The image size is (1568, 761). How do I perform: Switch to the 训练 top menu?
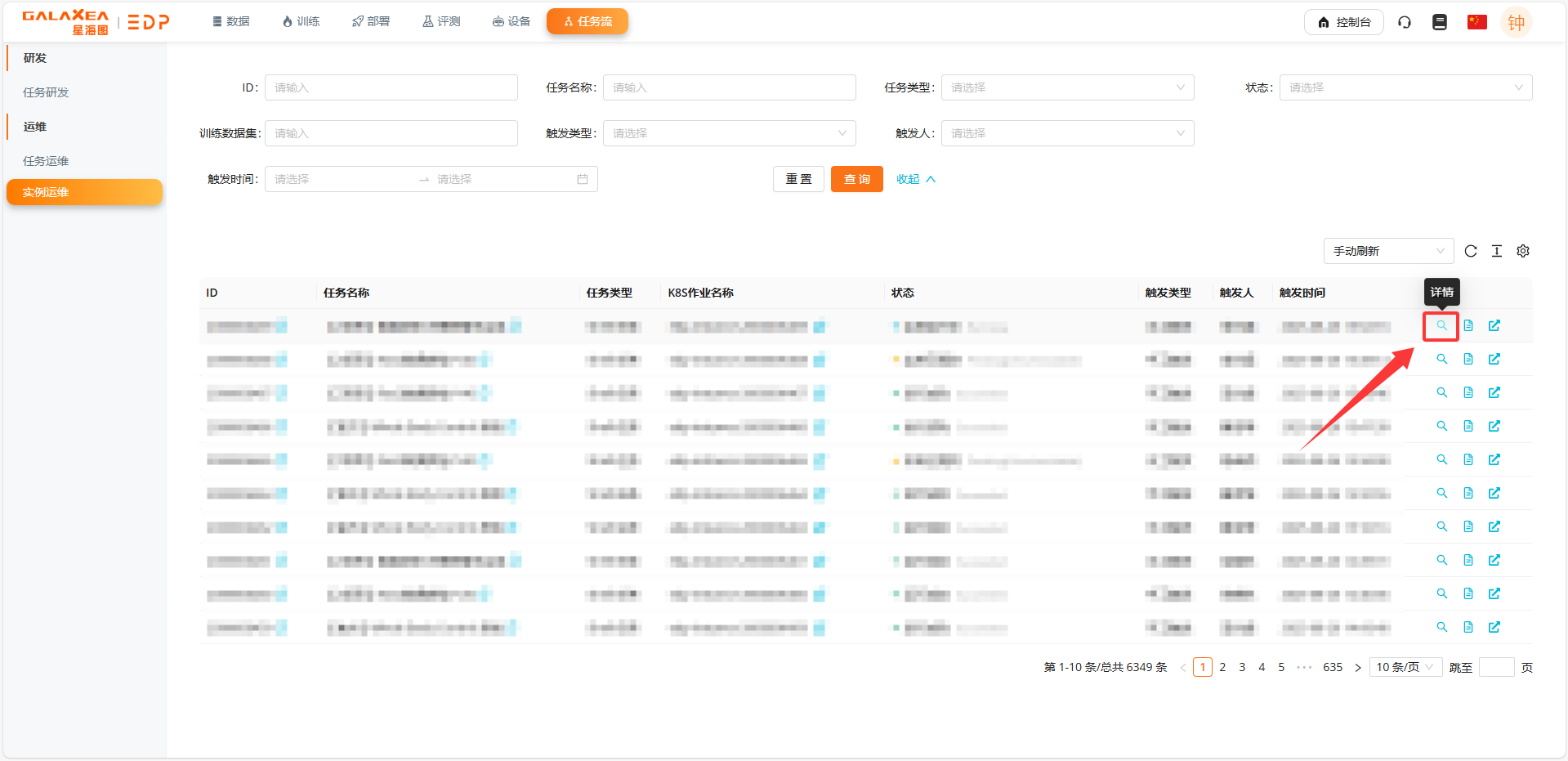click(x=301, y=22)
